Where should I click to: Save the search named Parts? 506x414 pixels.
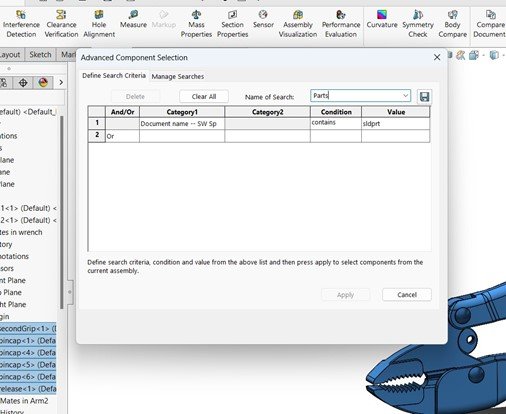pyautogui.click(x=424, y=97)
